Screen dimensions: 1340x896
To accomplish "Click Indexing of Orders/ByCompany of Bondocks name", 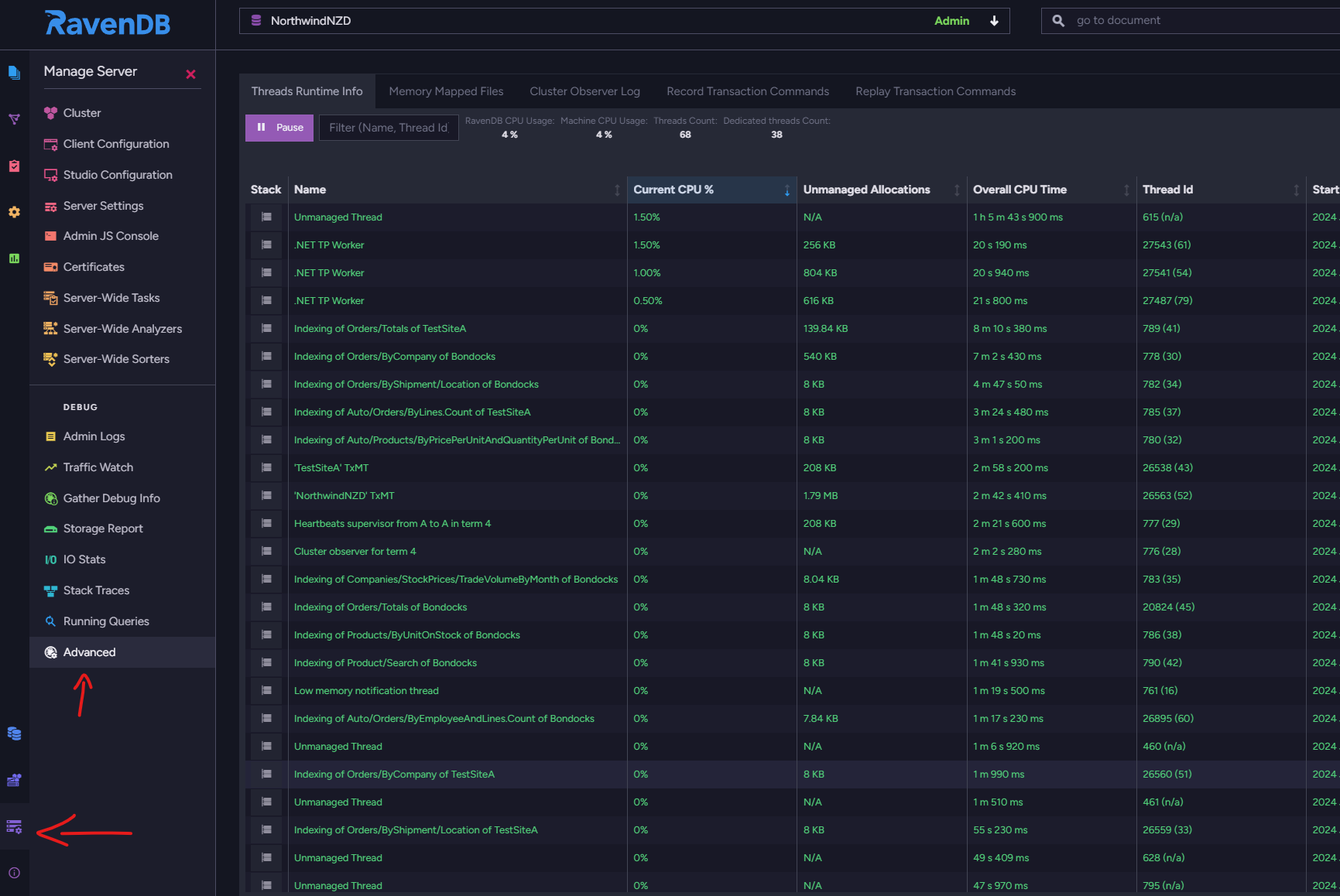I will click(395, 357).
